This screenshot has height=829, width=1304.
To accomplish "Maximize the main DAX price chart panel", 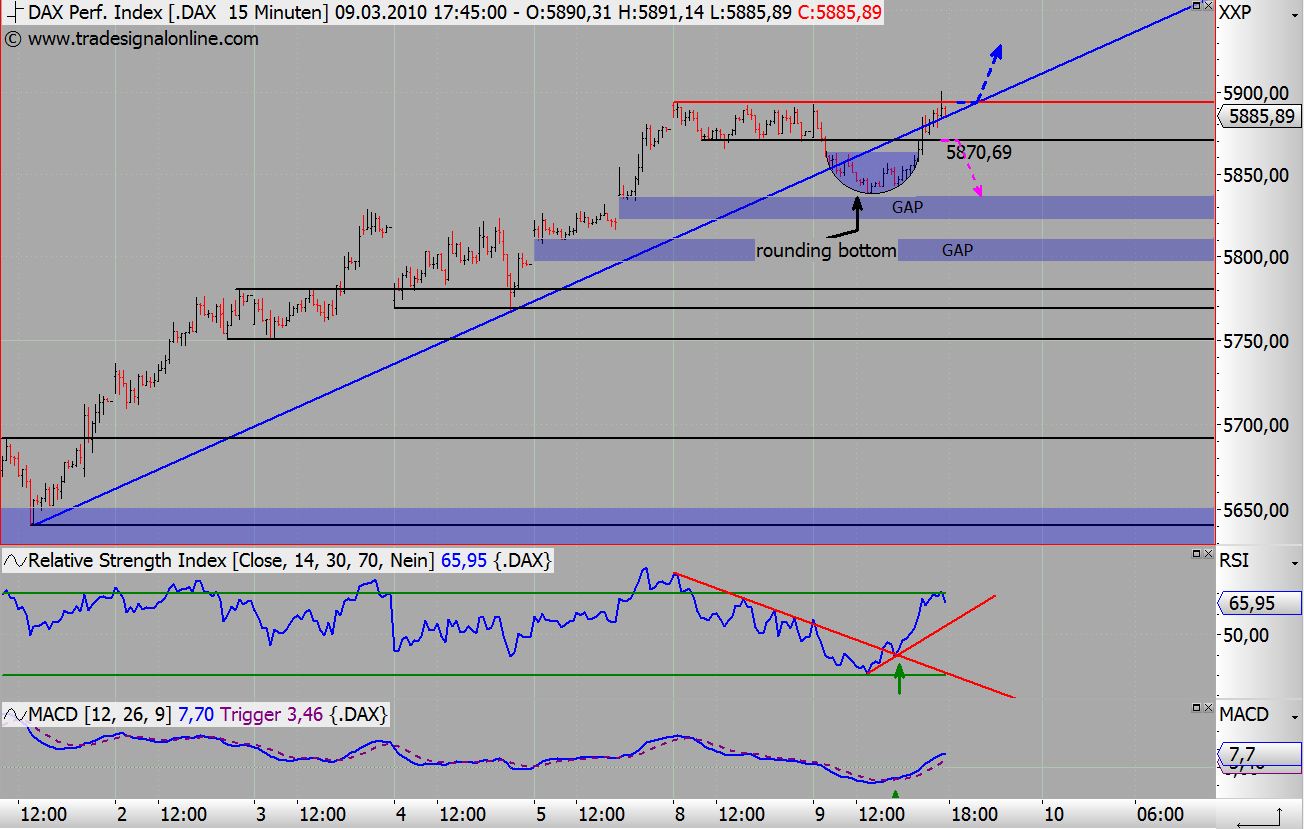I will click(1194, 7).
